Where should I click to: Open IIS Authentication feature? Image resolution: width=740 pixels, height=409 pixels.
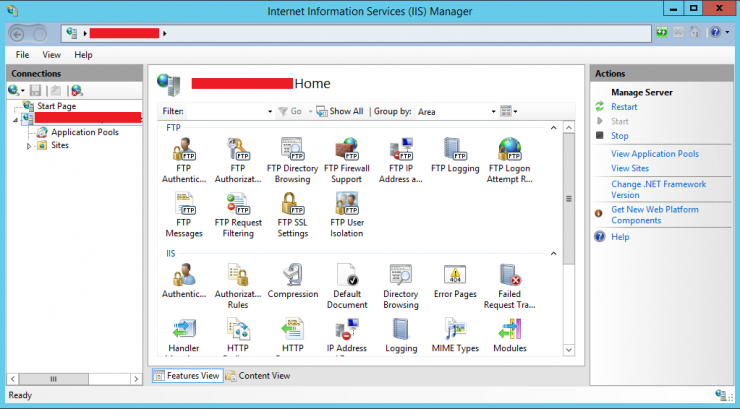coord(184,281)
